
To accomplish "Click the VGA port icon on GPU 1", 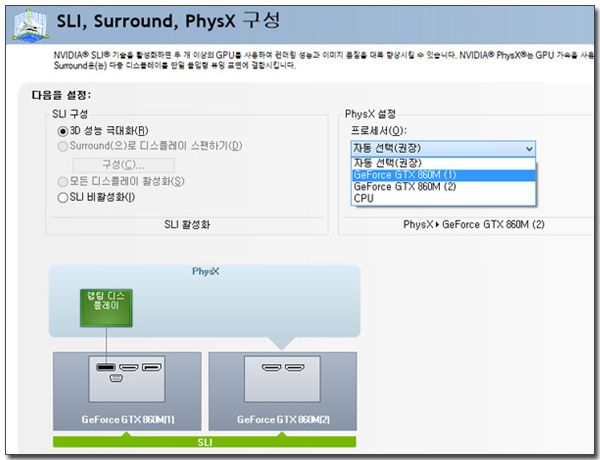I will pyautogui.click(x=116, y=378).
